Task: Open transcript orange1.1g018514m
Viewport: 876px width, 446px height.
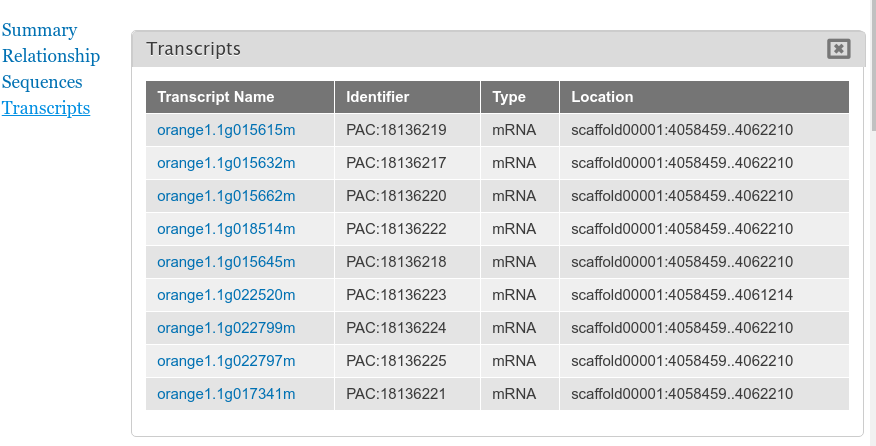Action: click(226, 229)
